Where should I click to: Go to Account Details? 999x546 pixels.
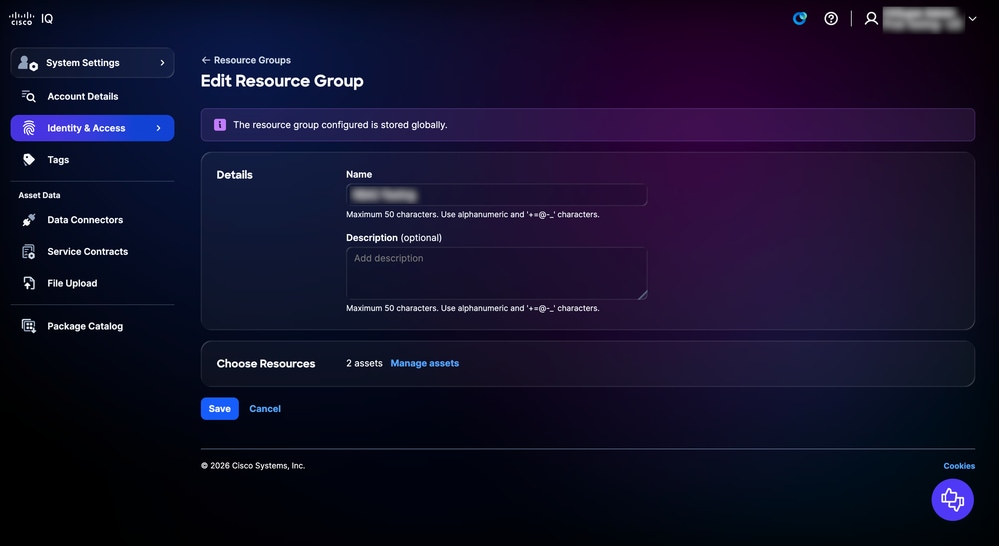coord(83,96)
